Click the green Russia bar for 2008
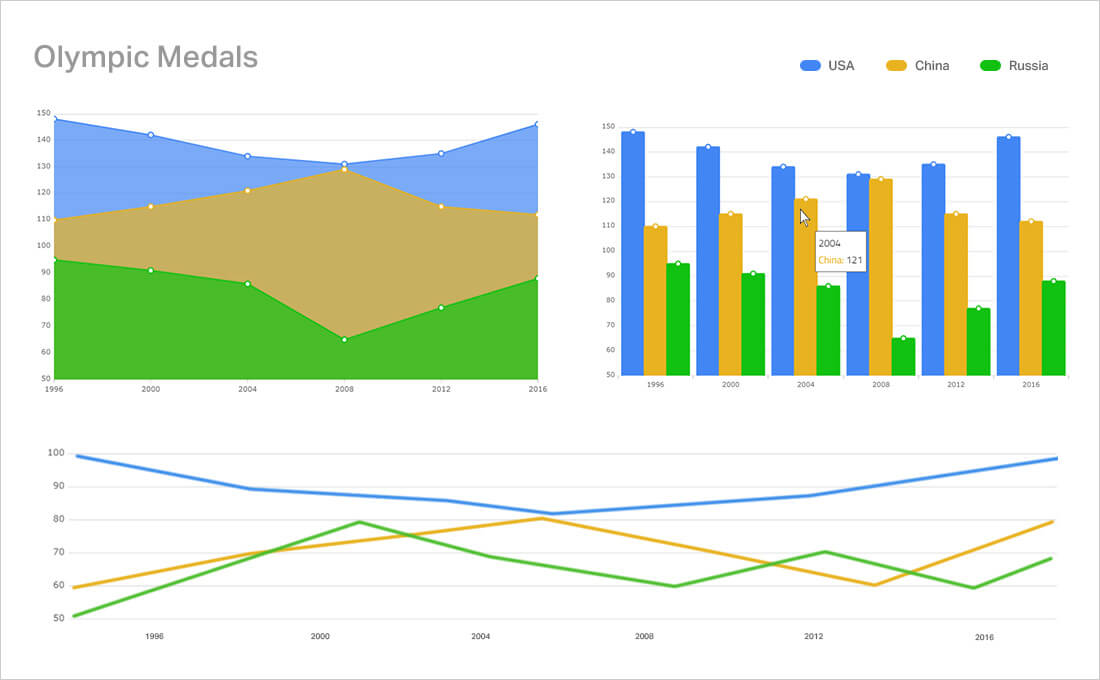This screenshot has width=1100, height=680. [x=903, y=356]
